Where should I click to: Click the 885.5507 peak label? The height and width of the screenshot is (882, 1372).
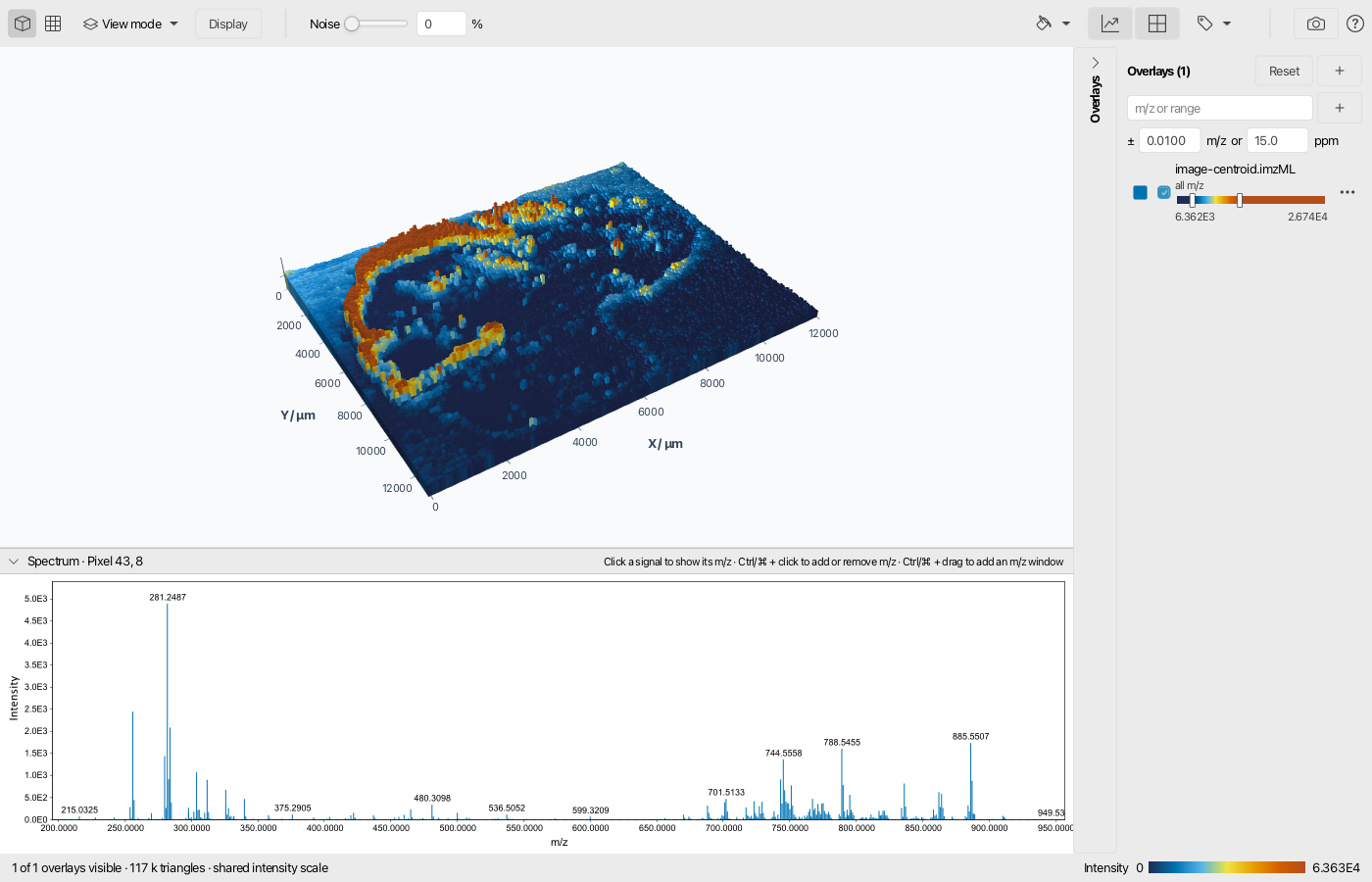(971, 736)
